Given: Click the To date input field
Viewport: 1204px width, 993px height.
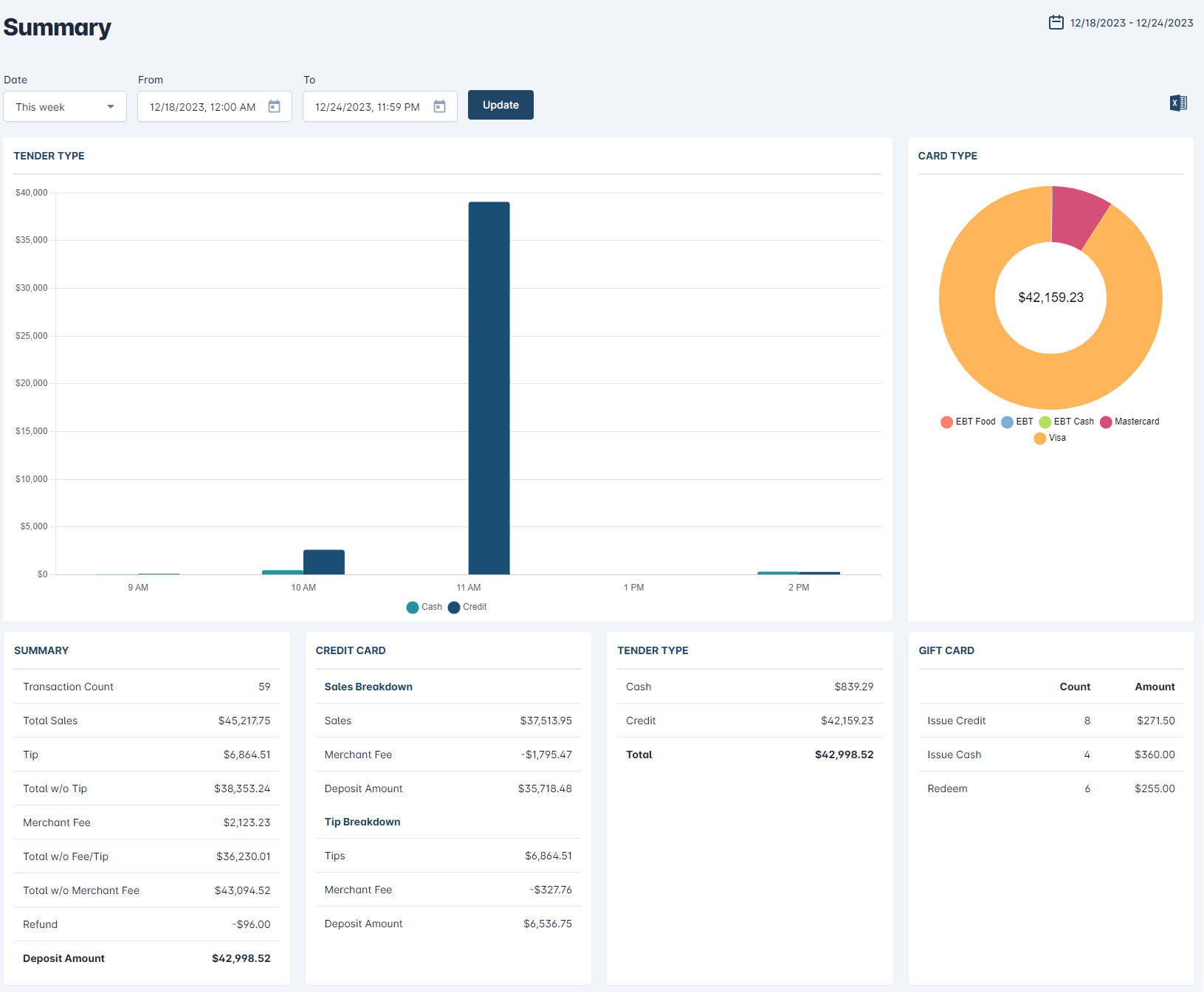Looking at the screenshot, I should (x=368, y=106).
